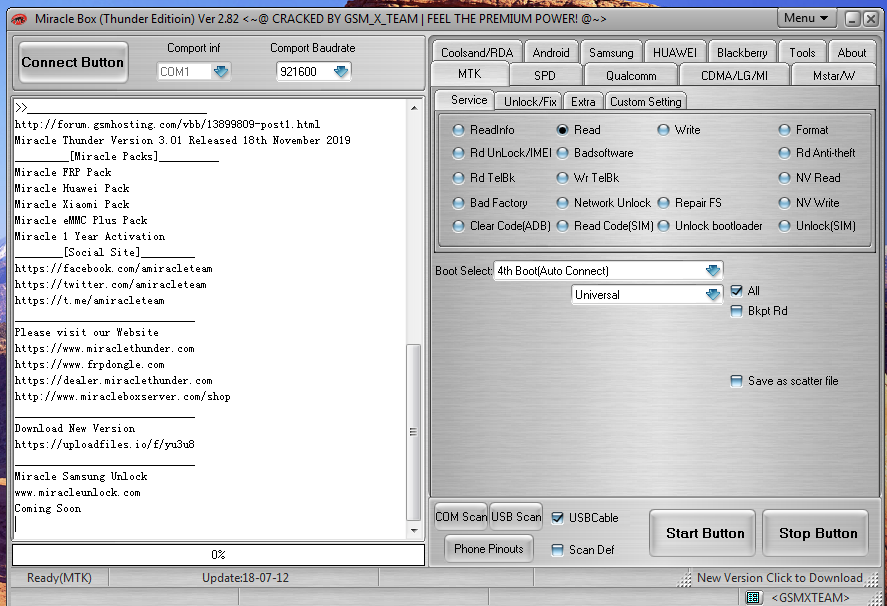The width and height of the screenshot is (887, 606).
Task: Select the CDMA/LG/MI tab
Action: pos(734,75)
